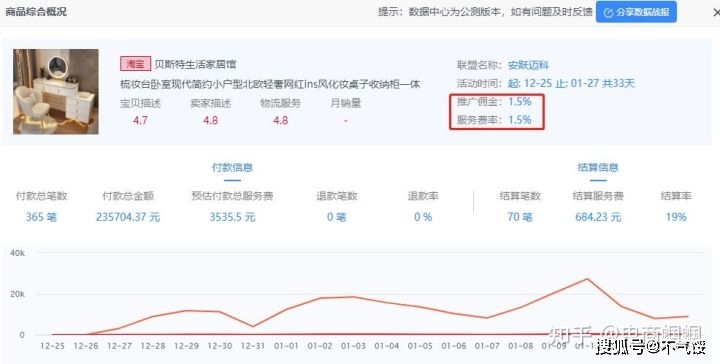
Task: Click the 淘宝 platform tag
Action: [x=135, y=64]
